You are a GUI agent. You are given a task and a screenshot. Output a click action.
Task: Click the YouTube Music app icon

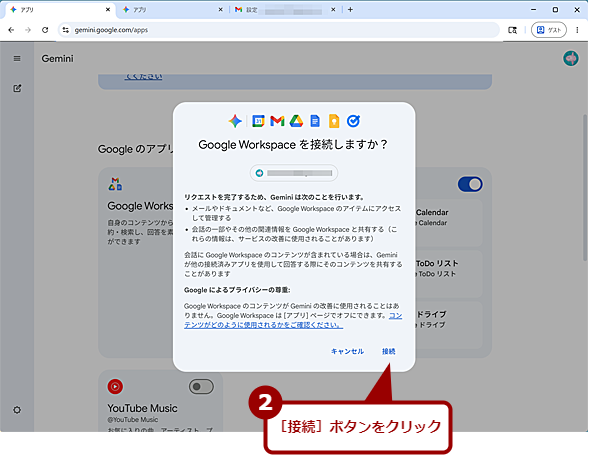pos(115,387)
